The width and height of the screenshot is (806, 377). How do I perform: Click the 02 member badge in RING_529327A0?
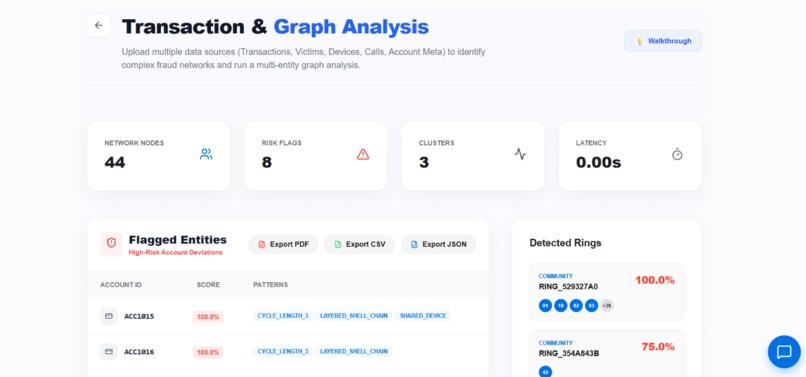[x=576, y=306]
